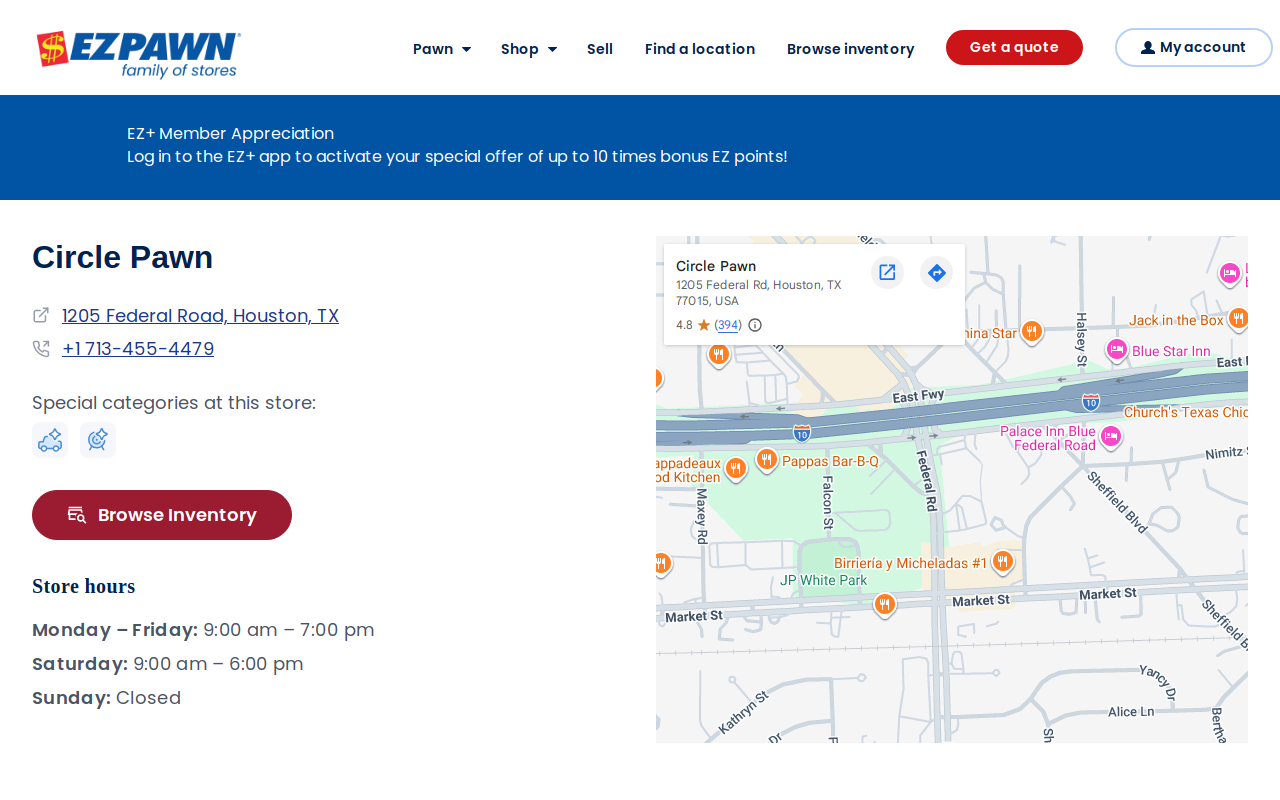This screenshot has width=1280, height=800.
Task: Click the Saturday hours line
Action: (168, 664)
